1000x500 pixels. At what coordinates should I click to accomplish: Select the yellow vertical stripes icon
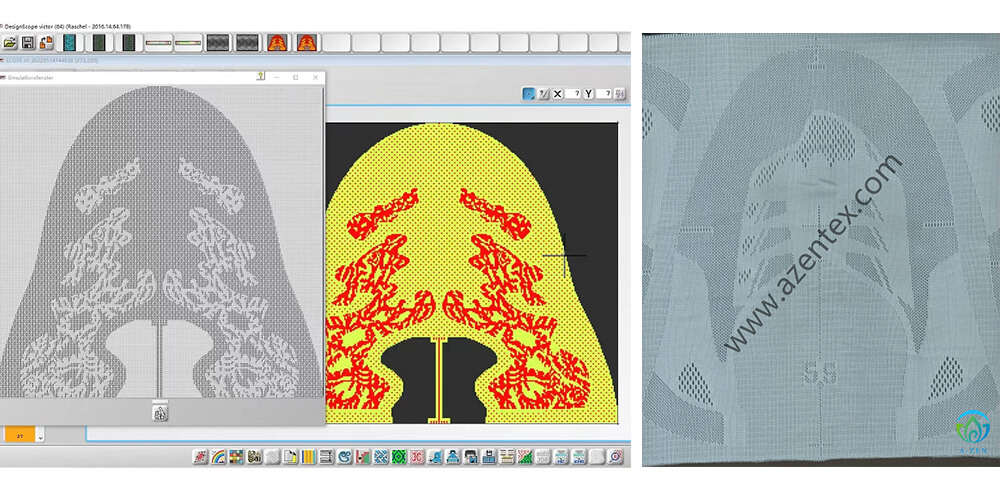(309, 457)
